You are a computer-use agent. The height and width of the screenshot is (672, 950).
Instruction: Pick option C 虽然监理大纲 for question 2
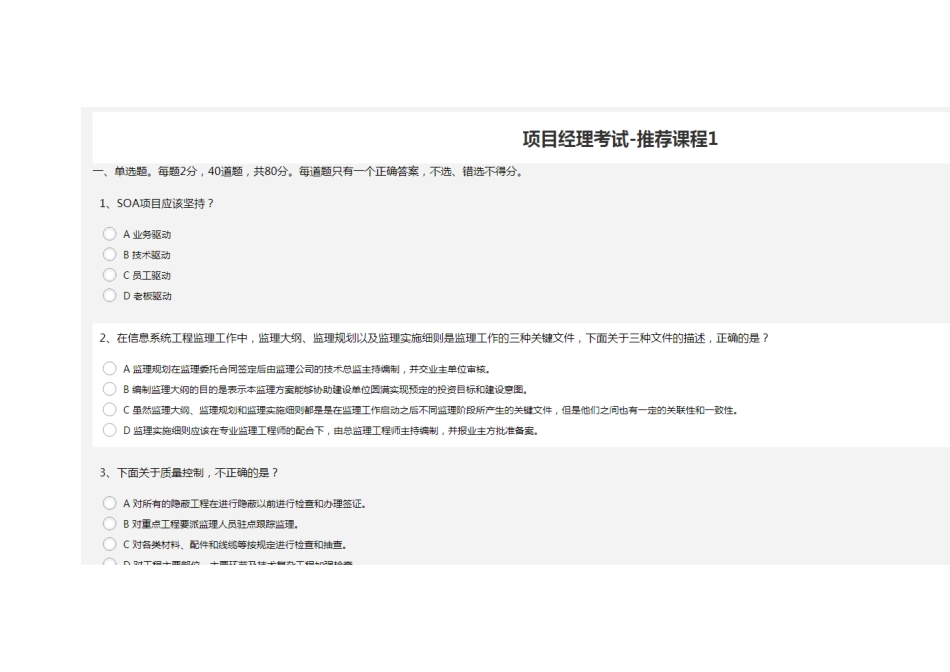coord(110,410)
